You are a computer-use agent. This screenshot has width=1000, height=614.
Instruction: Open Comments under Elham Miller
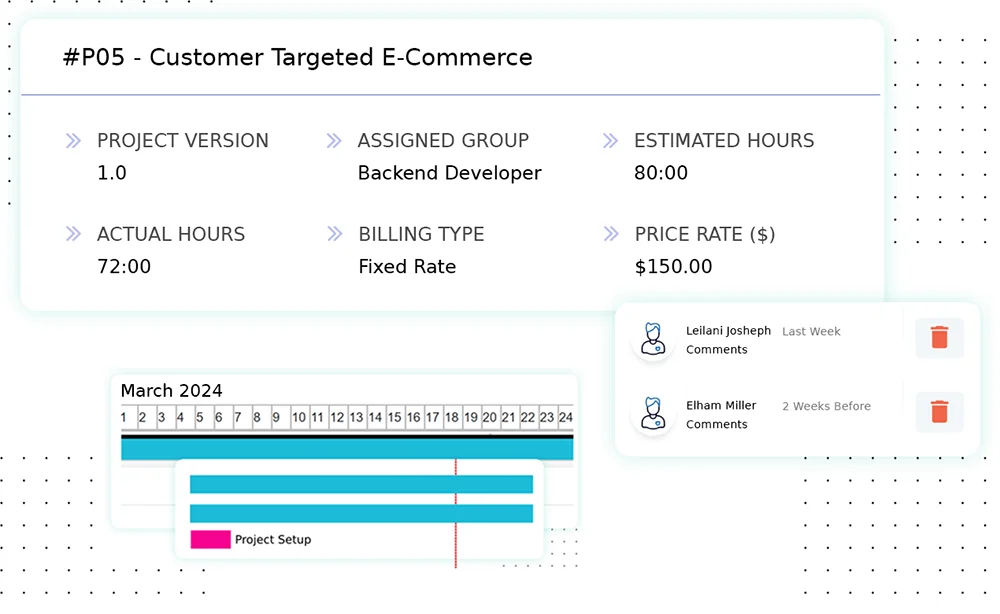[717, 424]
